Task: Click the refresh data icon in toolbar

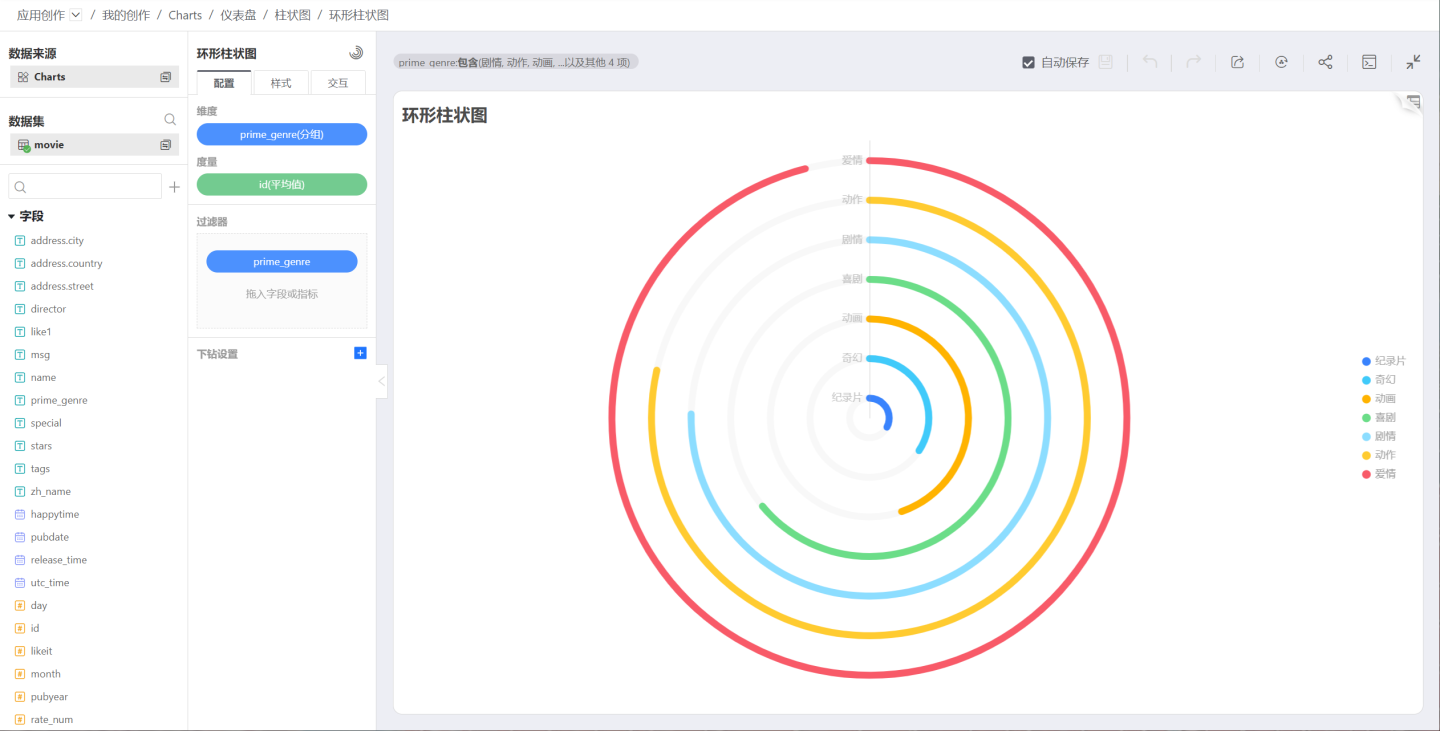Action: (1281, 62)
